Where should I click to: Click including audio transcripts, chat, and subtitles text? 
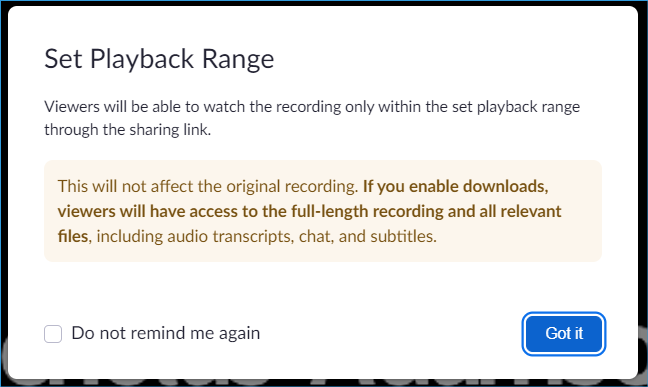pos(267,236)
